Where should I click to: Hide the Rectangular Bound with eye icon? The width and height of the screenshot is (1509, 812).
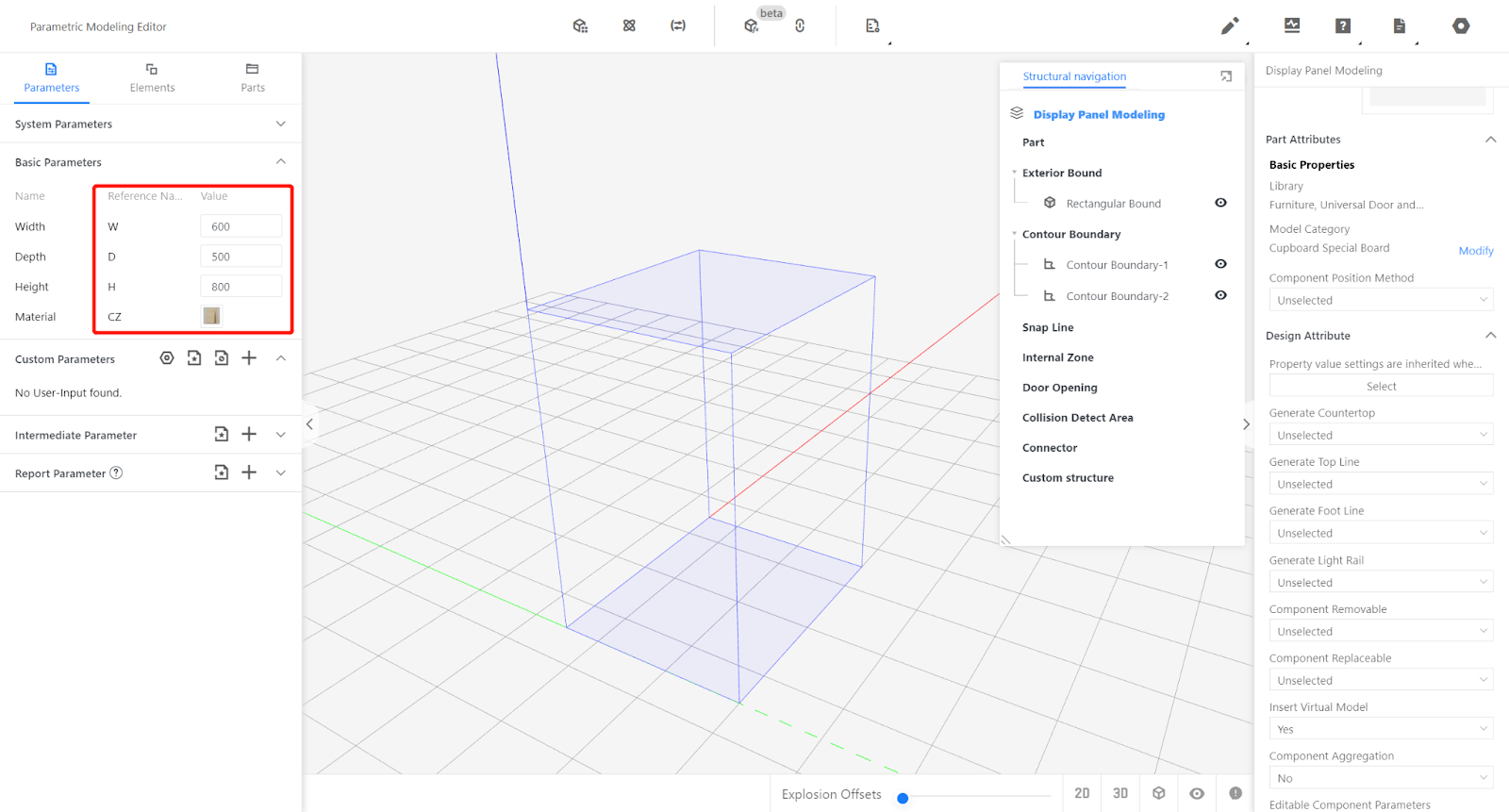1220,203
